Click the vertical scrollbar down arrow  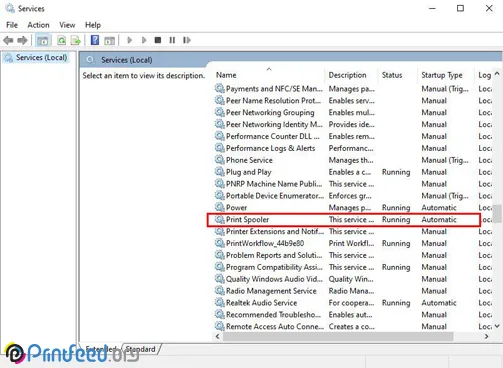[x=497, y=326]
